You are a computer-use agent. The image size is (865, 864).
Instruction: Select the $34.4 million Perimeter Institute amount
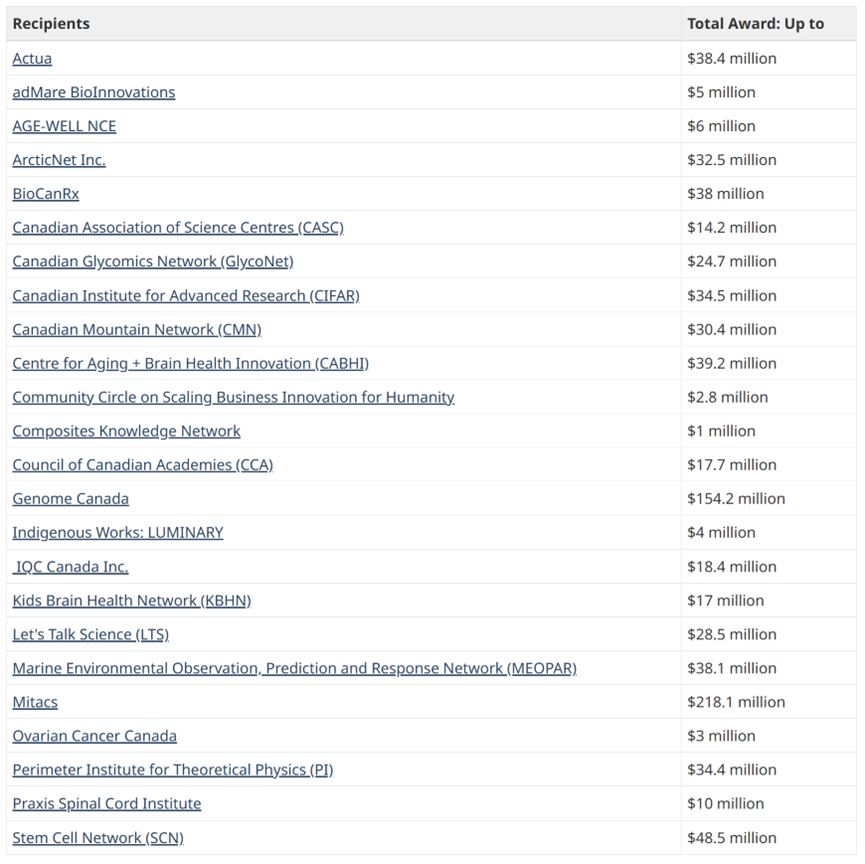click(x=732, y=770)
